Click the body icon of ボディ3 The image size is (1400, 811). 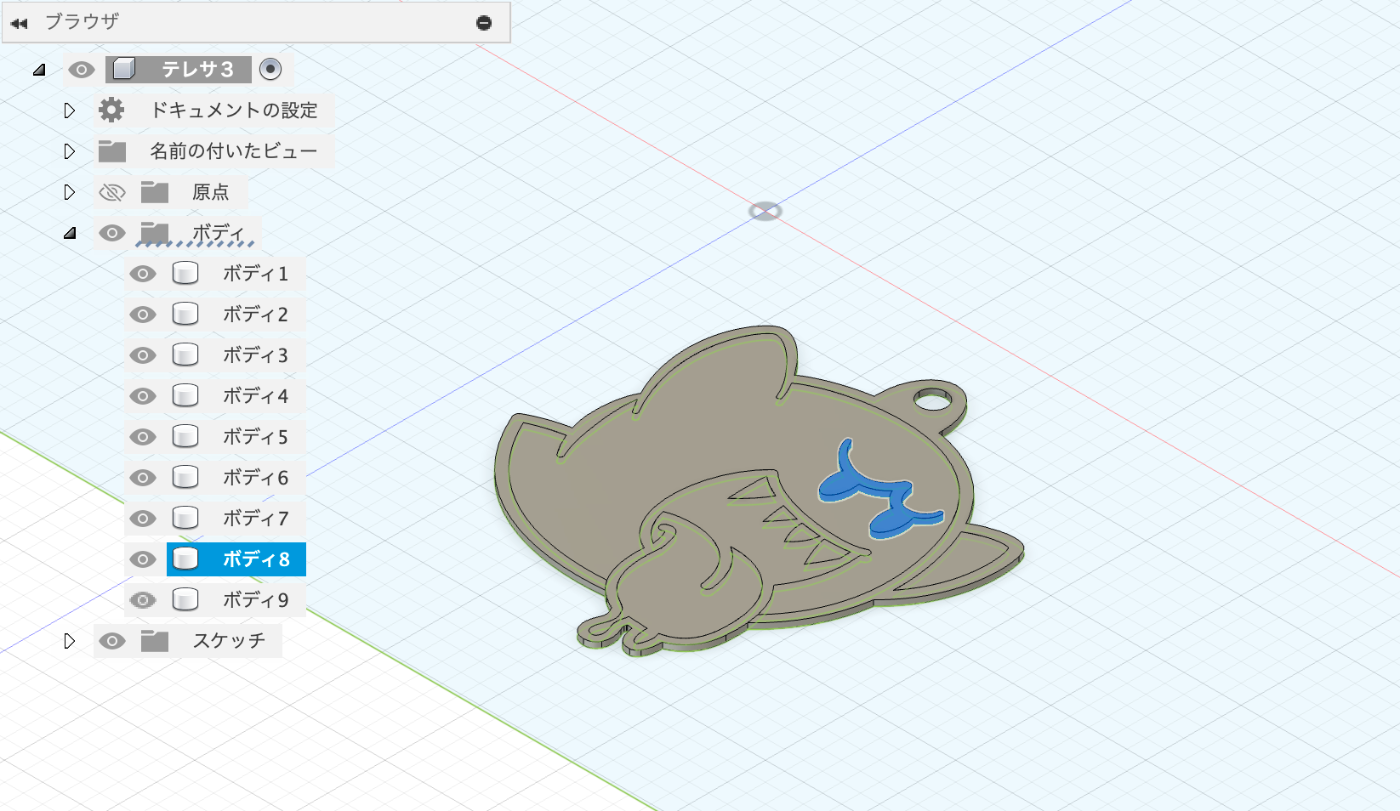pyautogui.click(x=184, y=355)
